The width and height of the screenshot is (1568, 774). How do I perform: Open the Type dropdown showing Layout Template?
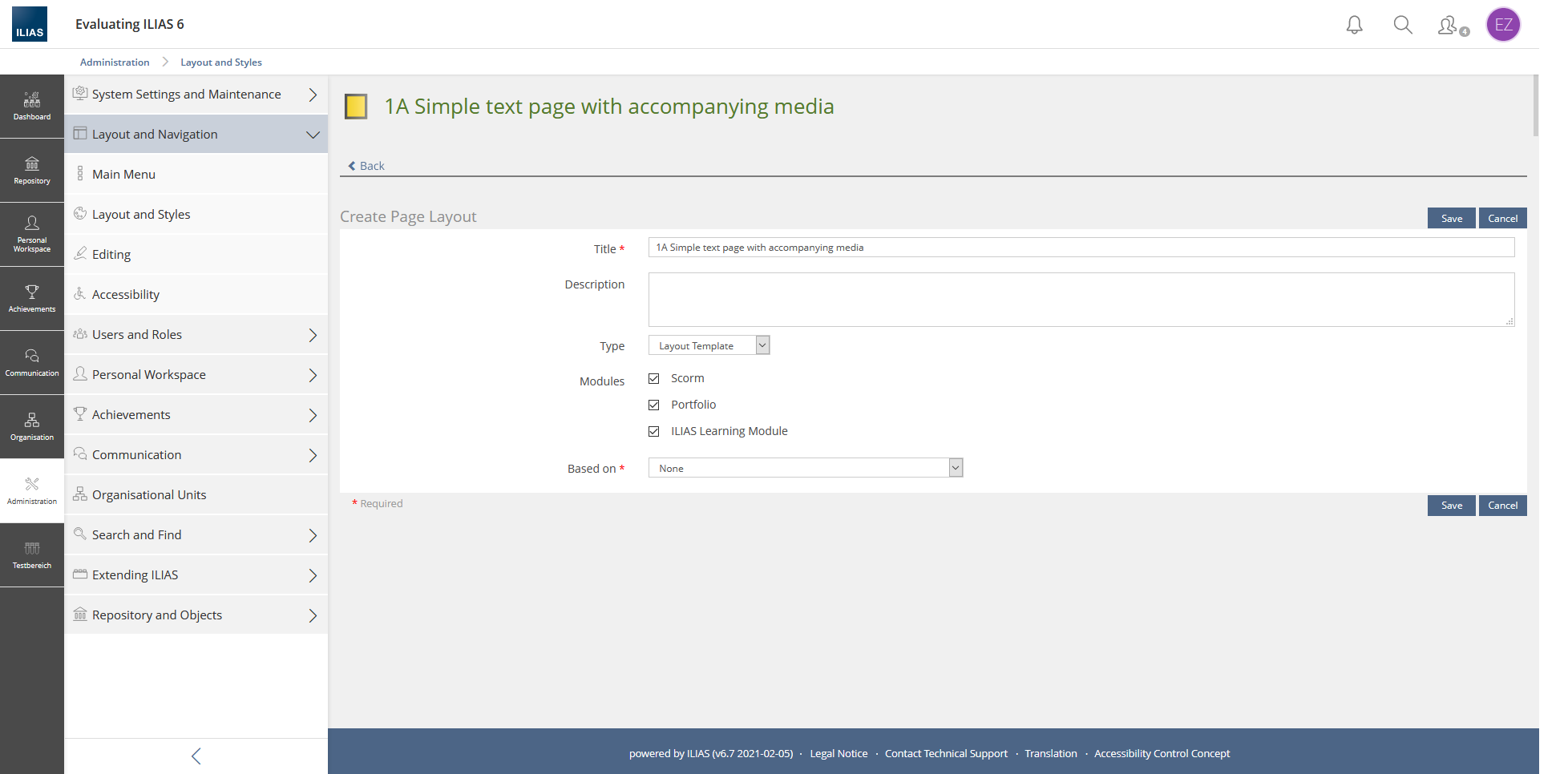tap(709, 345)
